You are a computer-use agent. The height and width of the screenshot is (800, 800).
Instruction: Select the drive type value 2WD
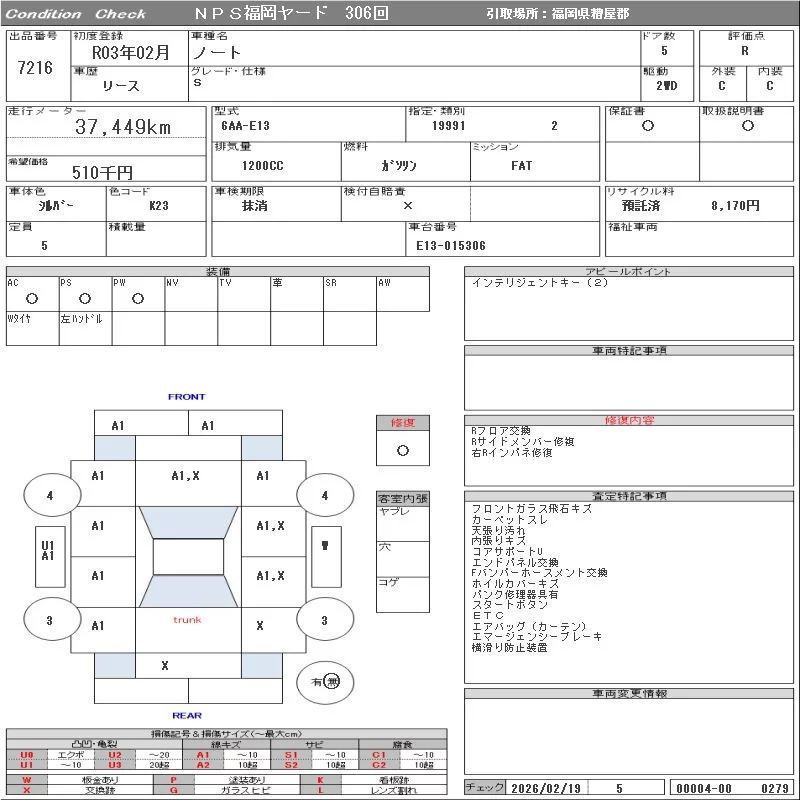(666, 86)
